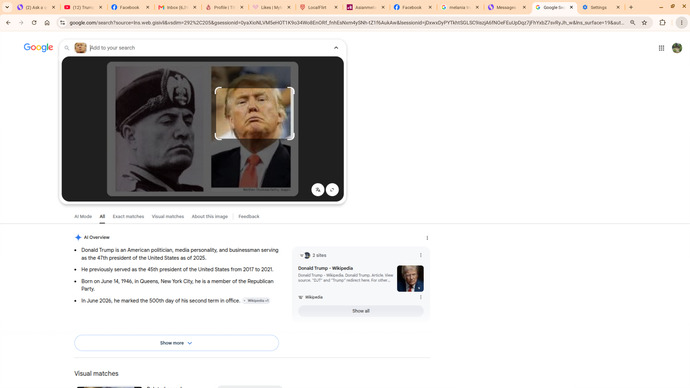Open the Visual matches tab
The height and width of the screenshot is (388, 690).
[x=168, y=216]
